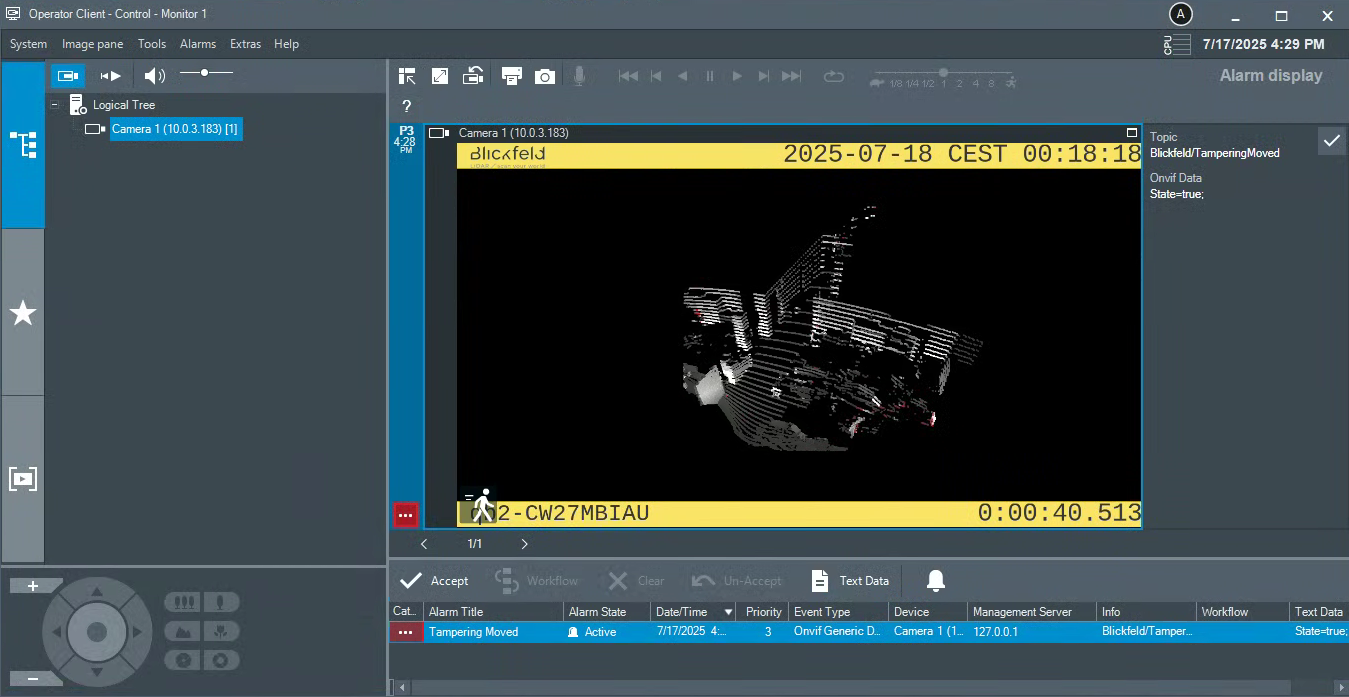Viewport: 1349px width, 697px height.
Task: Click the Text Data button
Action: click(x=849, y=581)
